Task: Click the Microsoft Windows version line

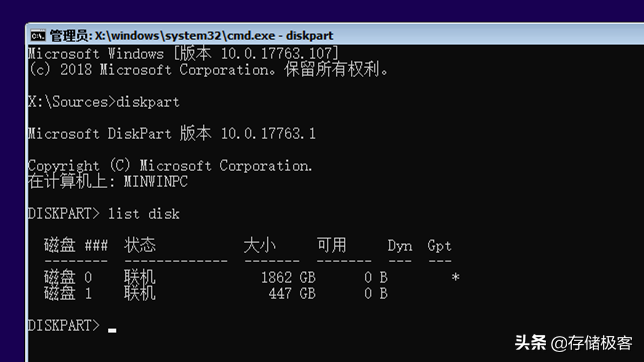Action: coord(184,53)
